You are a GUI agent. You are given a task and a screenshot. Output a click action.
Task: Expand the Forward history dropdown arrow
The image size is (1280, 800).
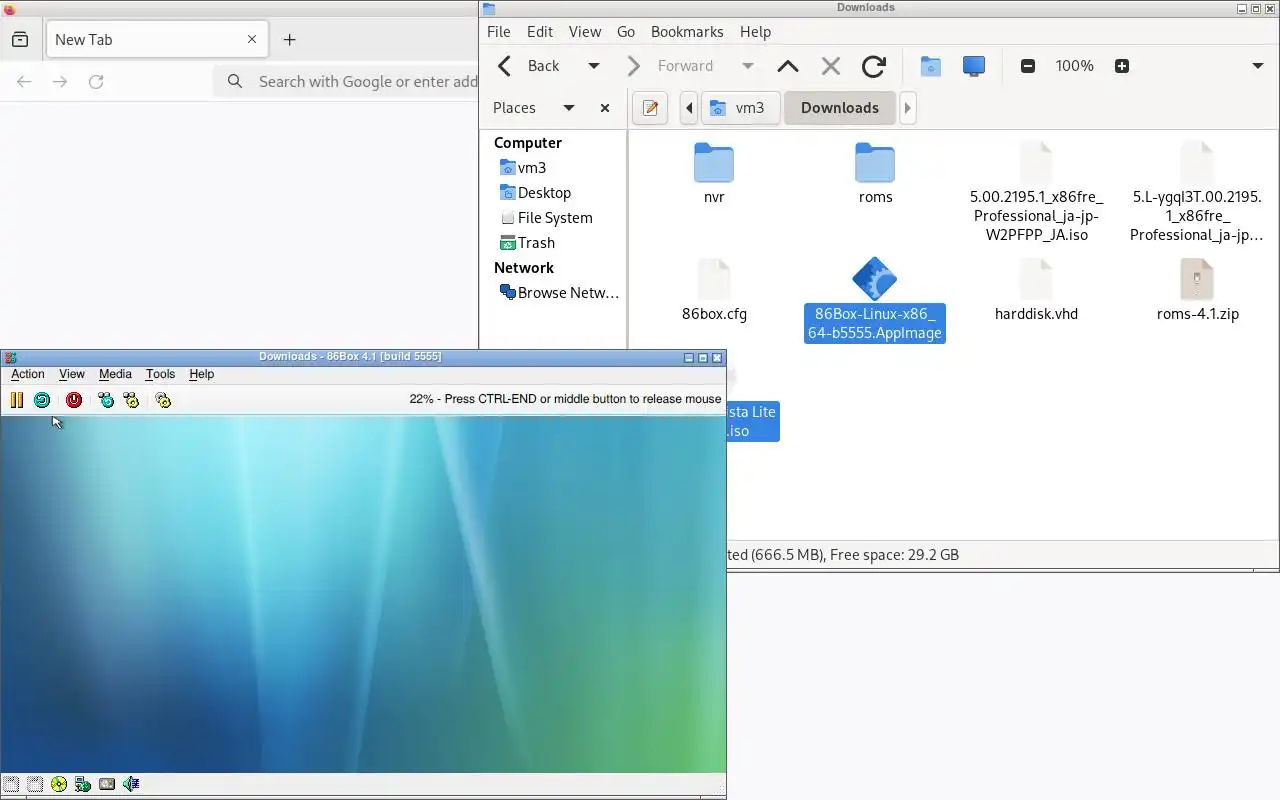click(747, 66)
